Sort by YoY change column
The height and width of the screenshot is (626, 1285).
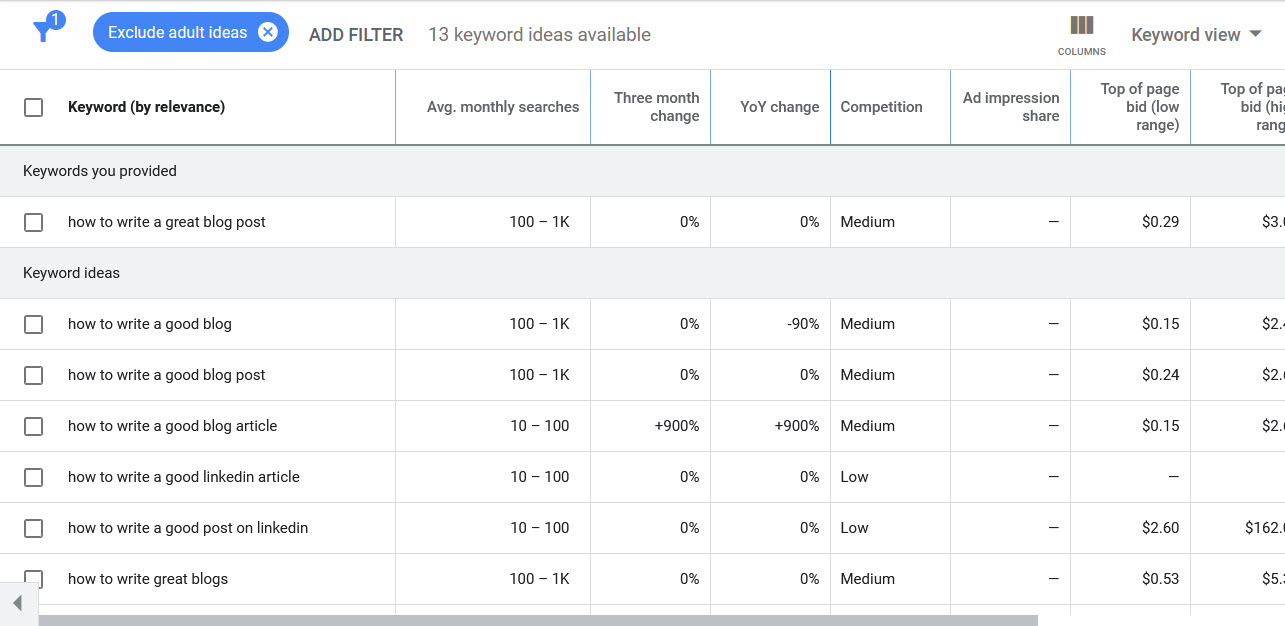(779, 107)
